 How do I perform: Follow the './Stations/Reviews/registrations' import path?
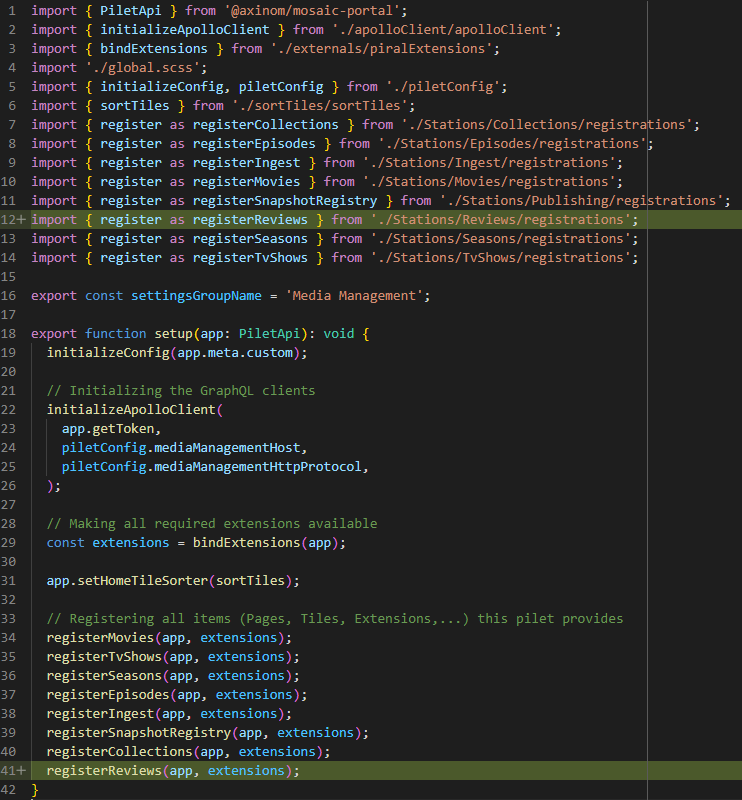[504, 220]
